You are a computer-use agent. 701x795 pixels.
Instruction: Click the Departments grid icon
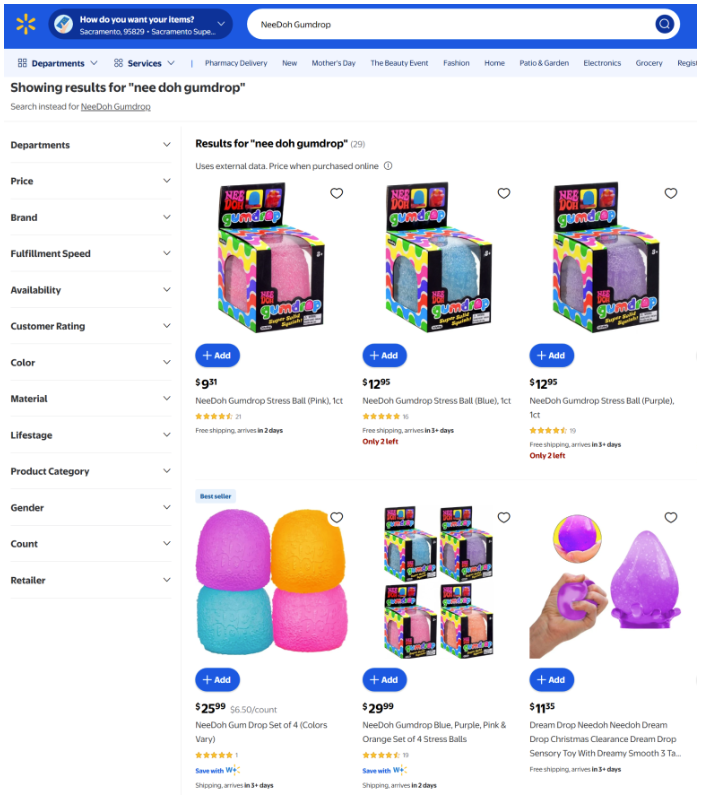tap(22, 63)
